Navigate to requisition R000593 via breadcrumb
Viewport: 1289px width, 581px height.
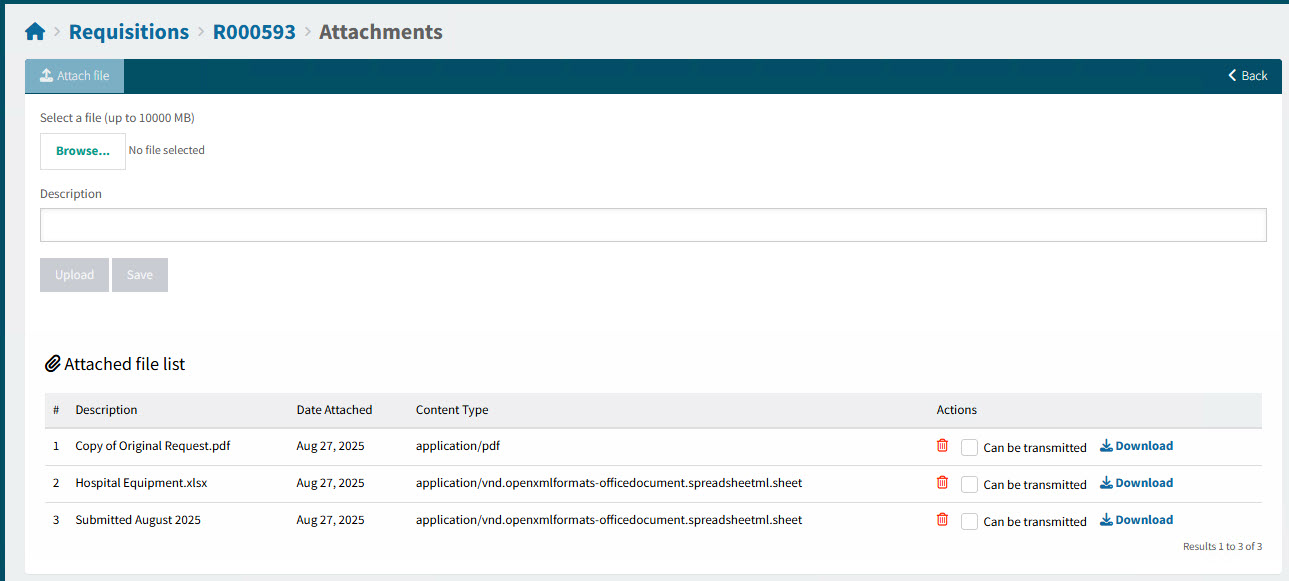[254, 31]
